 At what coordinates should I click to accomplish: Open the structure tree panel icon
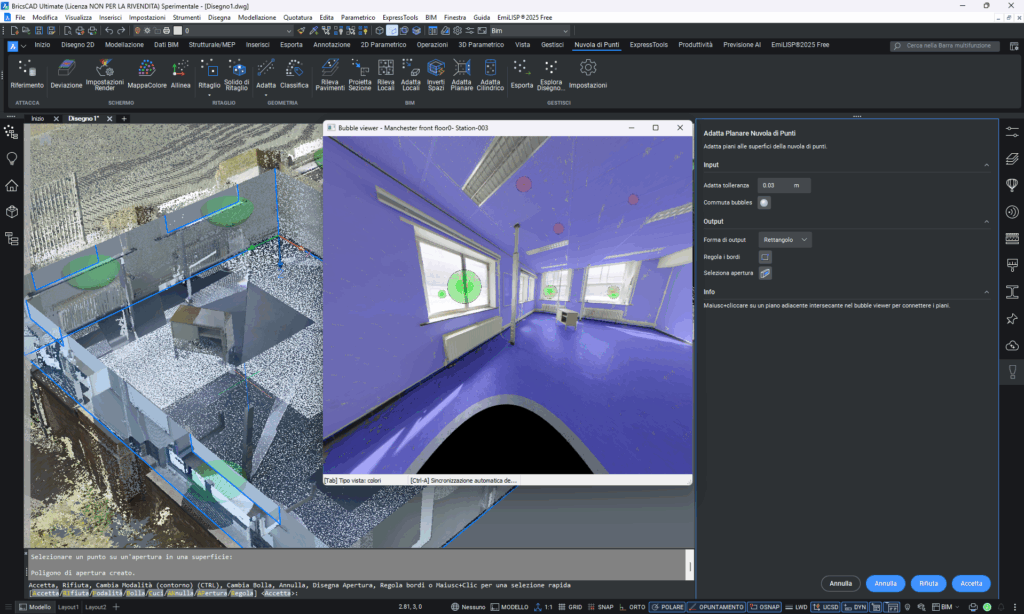click(x=12, y=238)
